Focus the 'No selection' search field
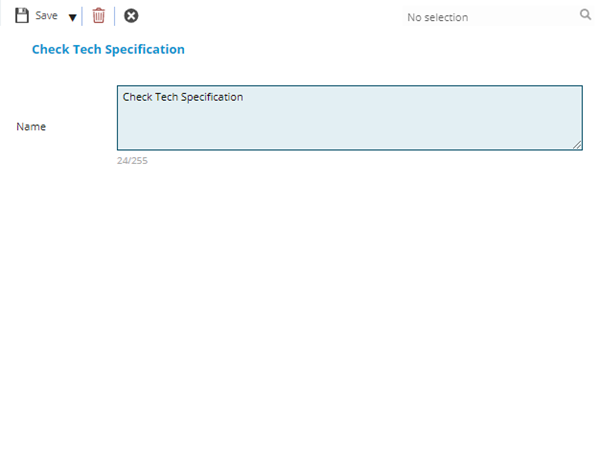This screenshot has height=461, width=600. click(x=490, y=16)
